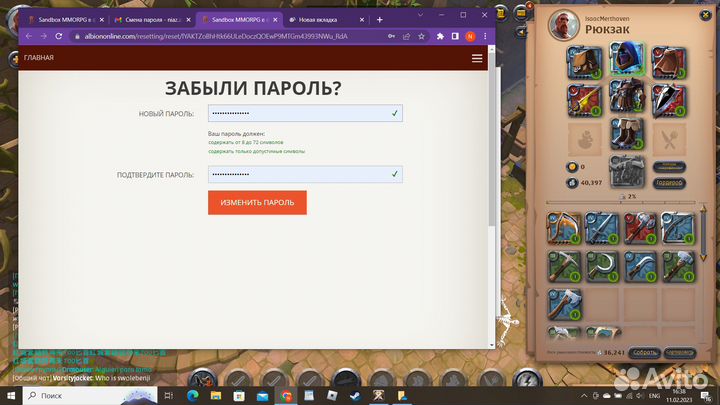Select the equipped brown cape slot

[x=669, y=62]
